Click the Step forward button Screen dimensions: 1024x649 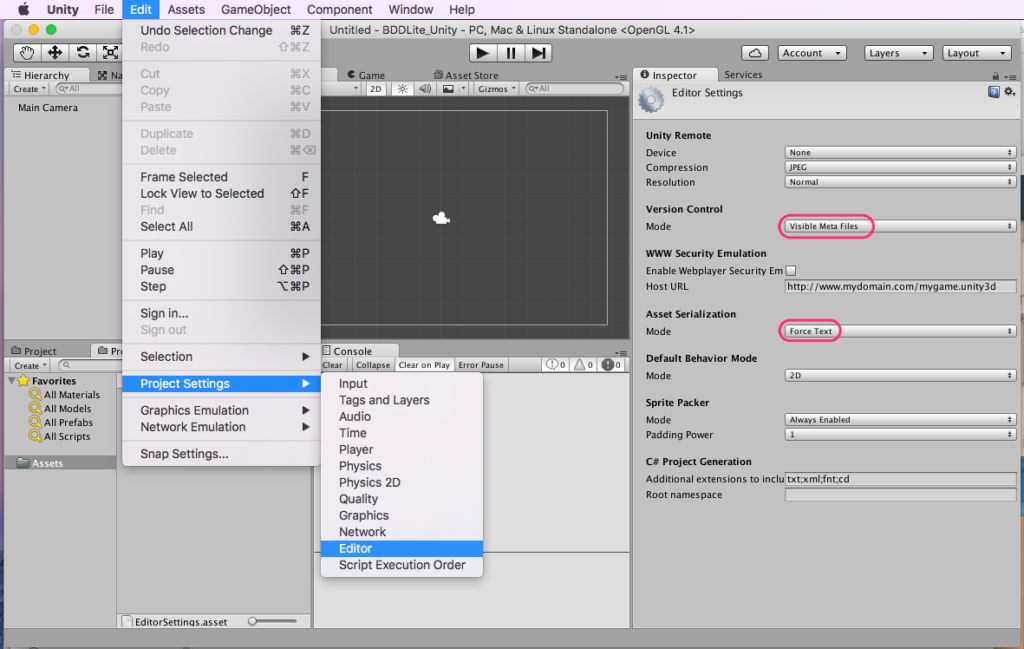539,53
